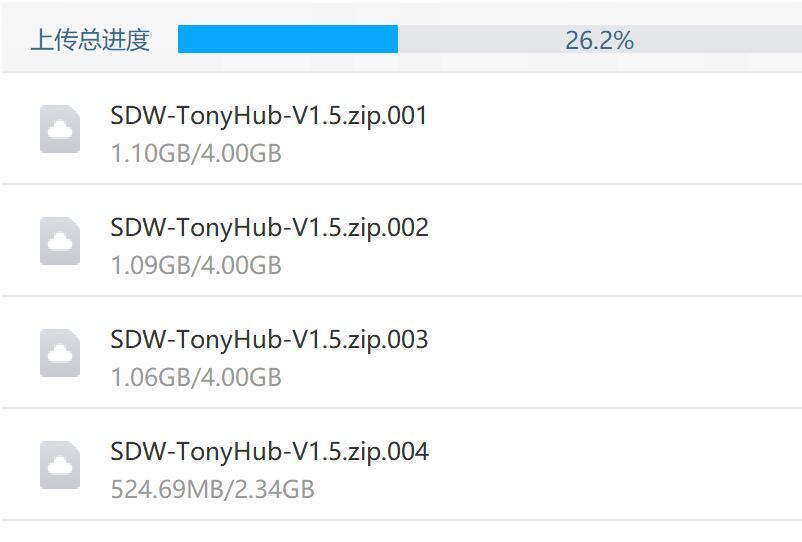Click the 2.34GB total size text

point(274,489)
